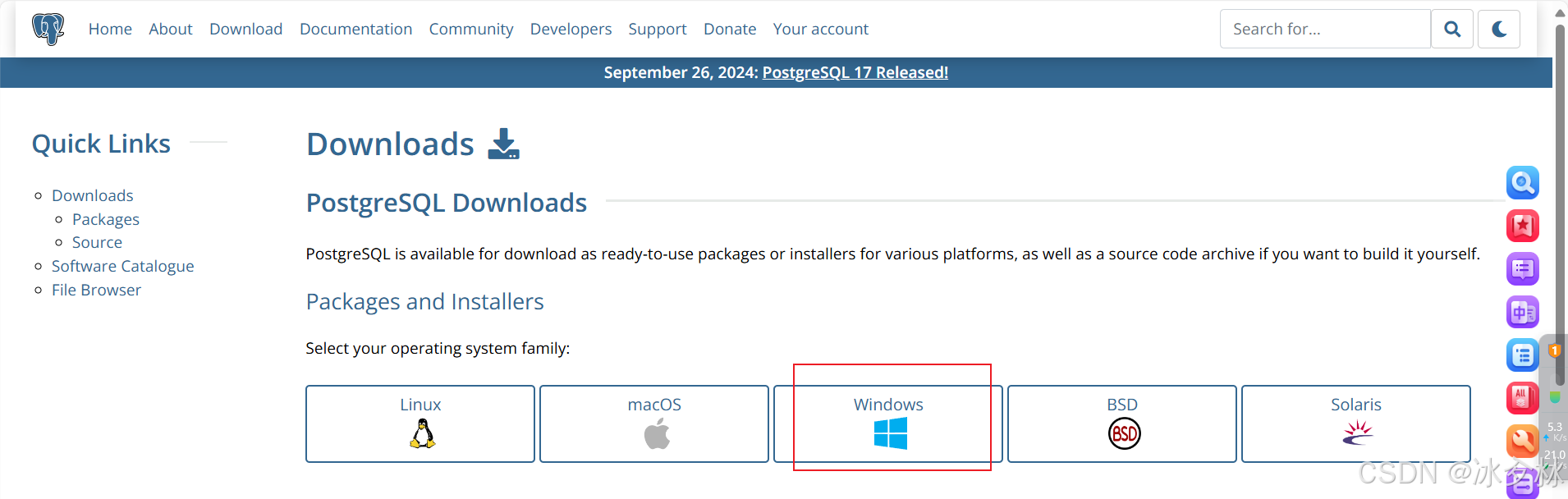Open Packages in Quick Links
Image resolution: width=1568 pixels, height=499 pixels.
click(106, 219)
